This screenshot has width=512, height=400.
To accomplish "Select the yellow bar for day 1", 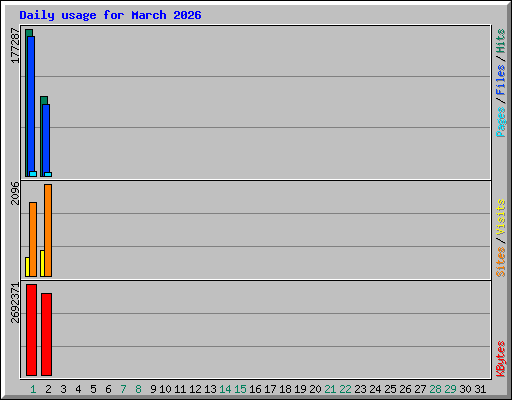I will (x=27, y=267).
